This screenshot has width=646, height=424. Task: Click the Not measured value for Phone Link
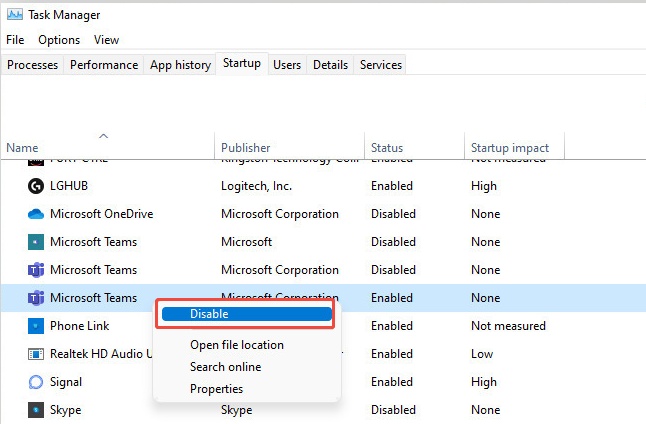[x=508, y=326]
